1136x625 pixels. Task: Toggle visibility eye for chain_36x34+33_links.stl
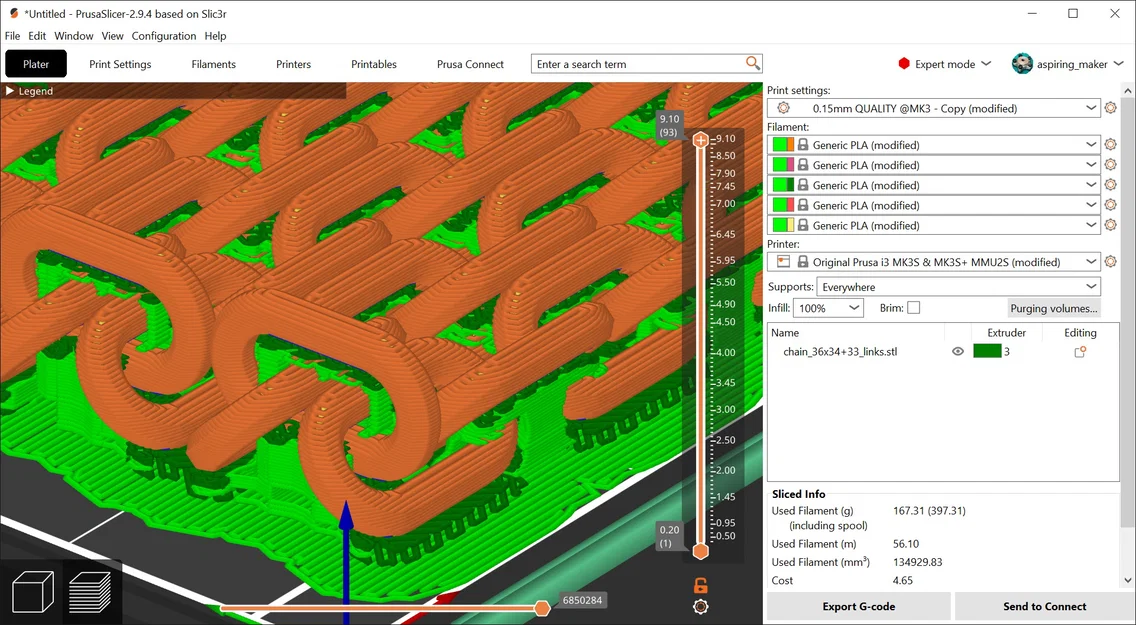coord(958,352)
